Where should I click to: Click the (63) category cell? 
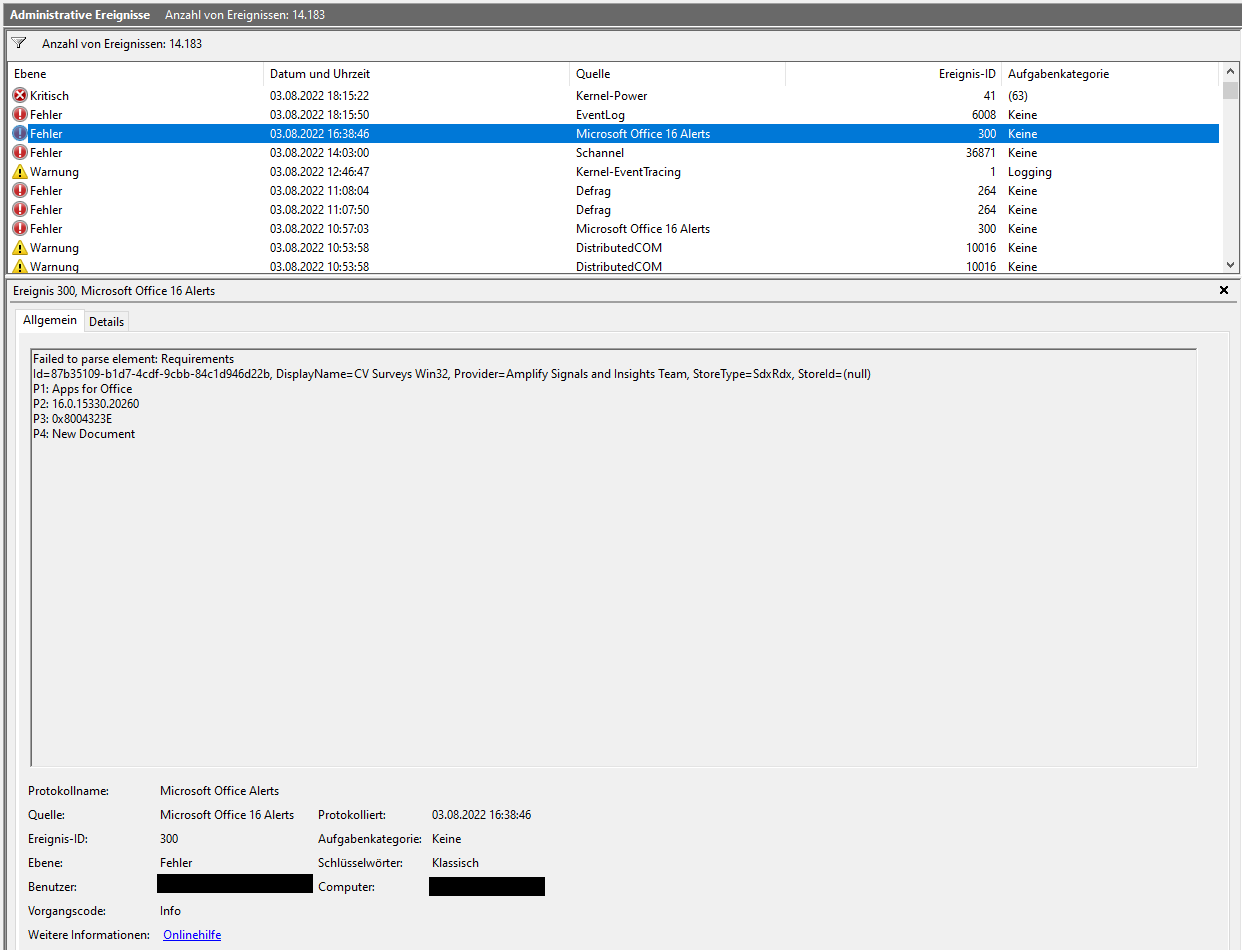[1018, 96]
